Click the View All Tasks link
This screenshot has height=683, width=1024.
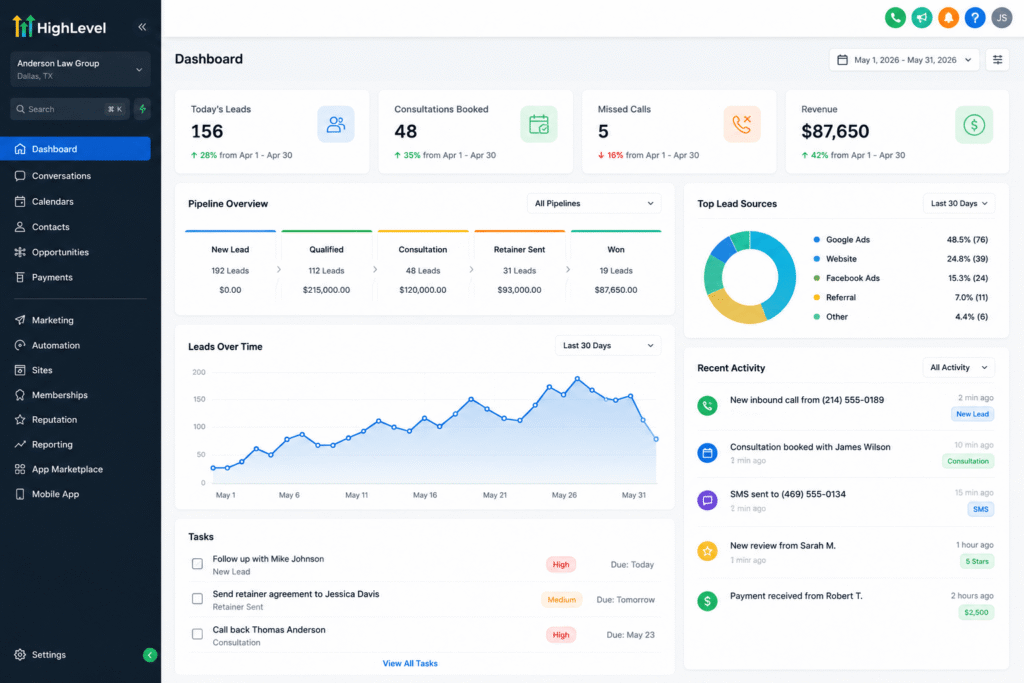410,663
